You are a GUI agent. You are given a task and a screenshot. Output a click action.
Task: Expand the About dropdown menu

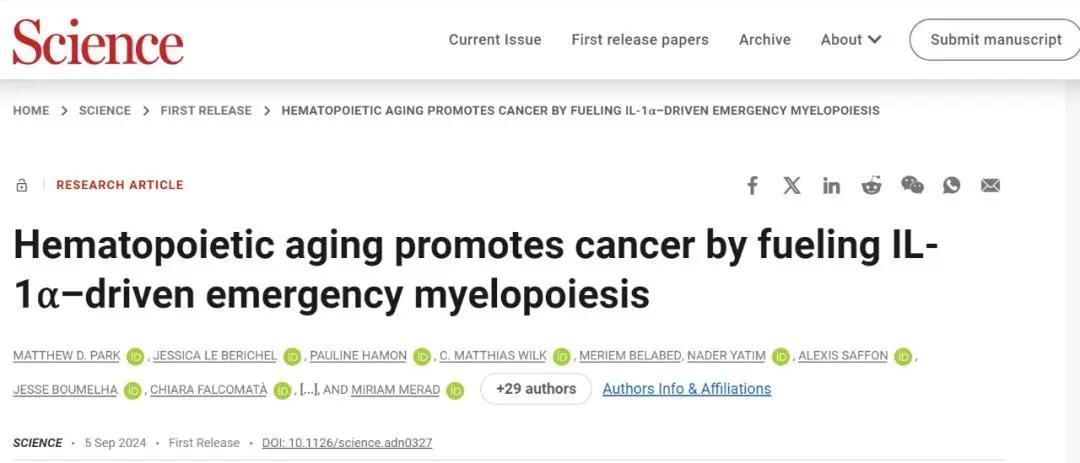[x=851, y=40]
